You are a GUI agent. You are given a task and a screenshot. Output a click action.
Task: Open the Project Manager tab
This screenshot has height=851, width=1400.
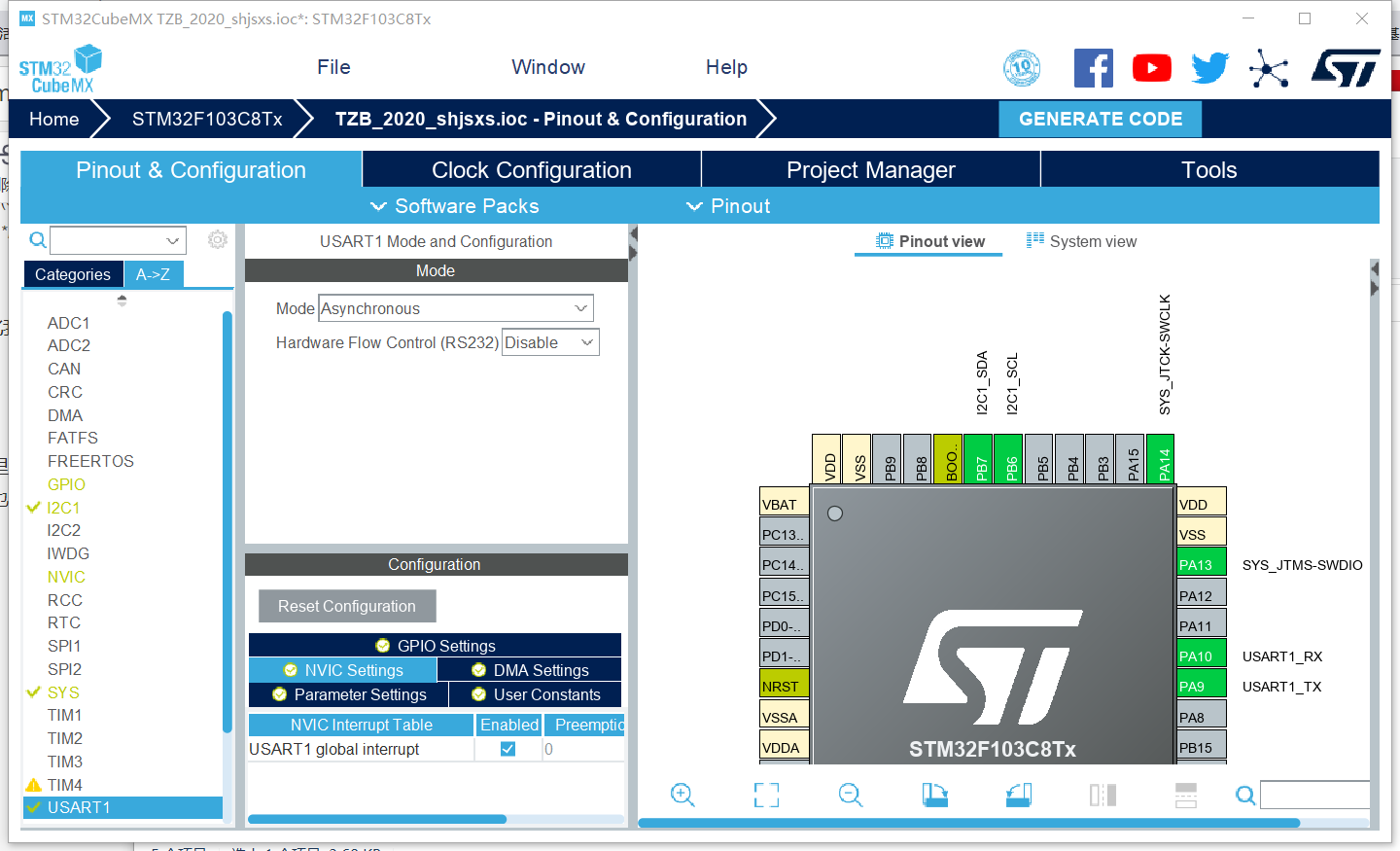870,168
